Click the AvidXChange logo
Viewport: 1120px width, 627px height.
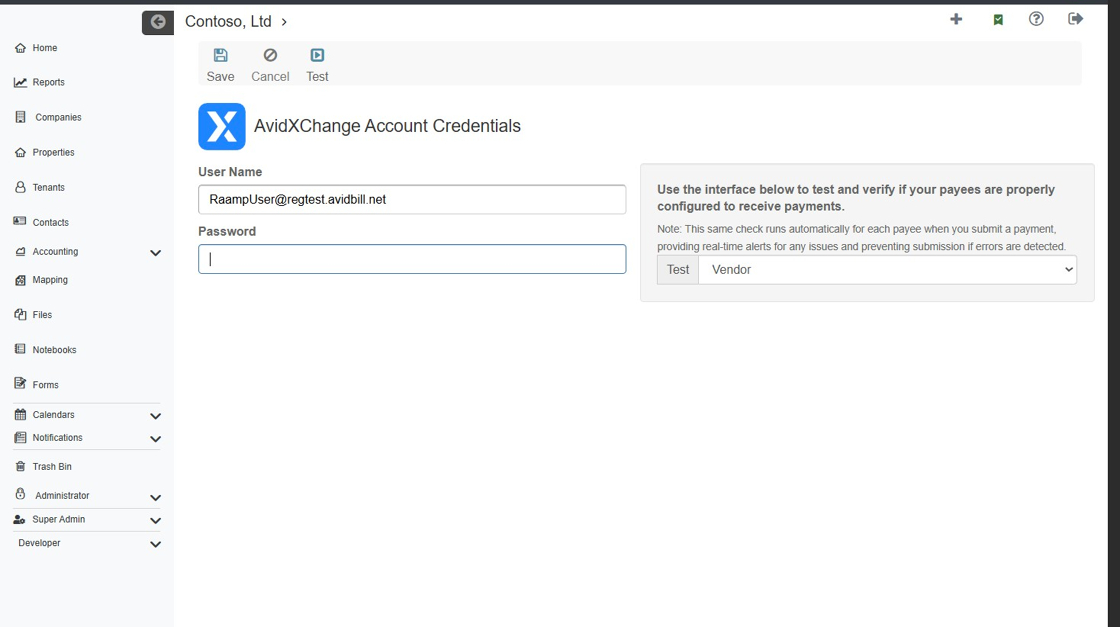(x=222, y=127)
